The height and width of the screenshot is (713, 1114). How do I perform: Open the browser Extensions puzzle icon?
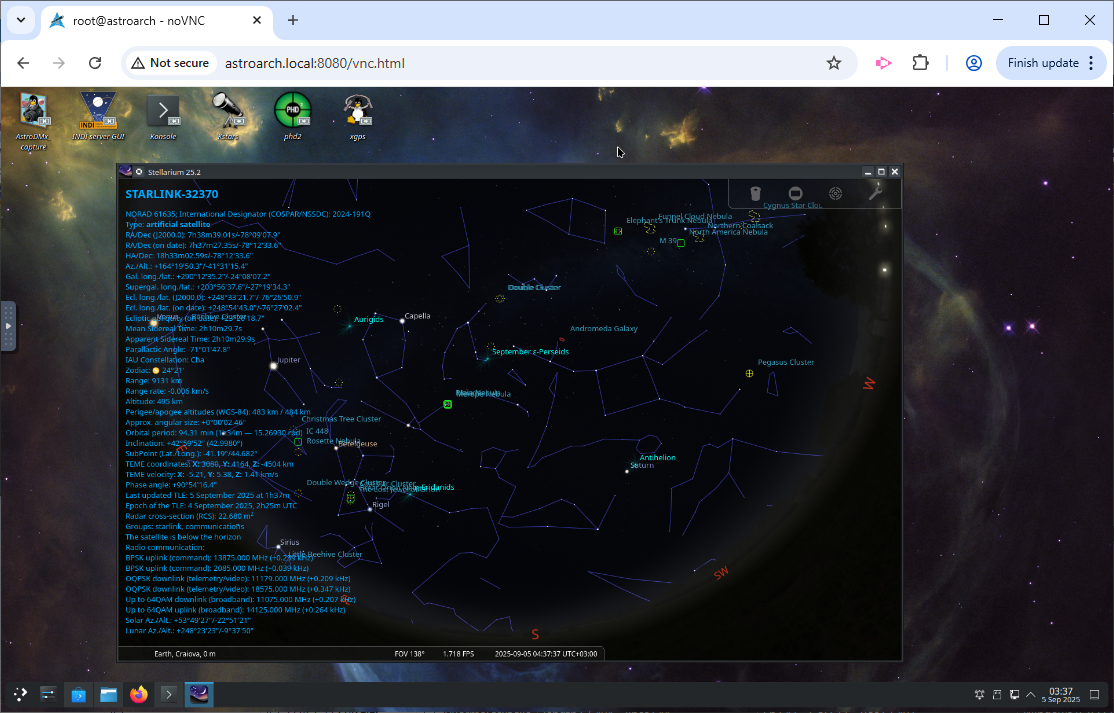920,63
